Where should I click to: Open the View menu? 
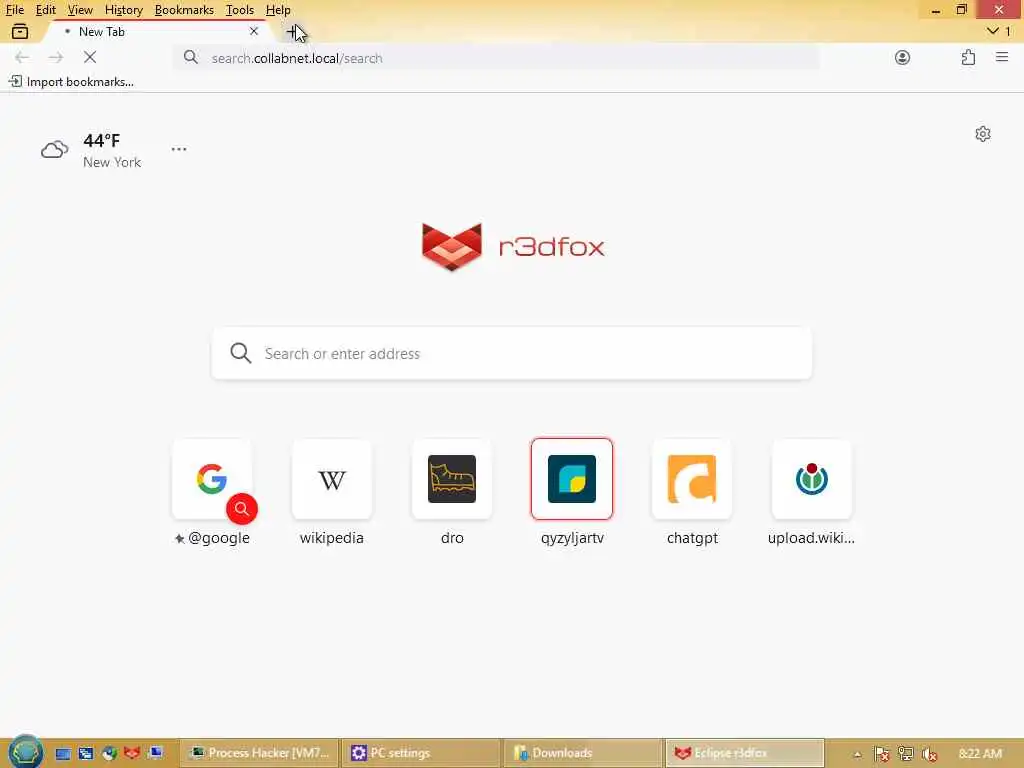pyautogui.click(x=80, y=10)
